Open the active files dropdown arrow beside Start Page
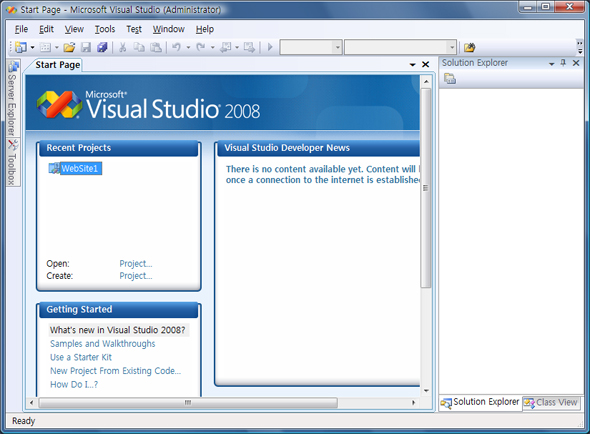The width and height of the screenshot is (590, 434). point(412,65)
